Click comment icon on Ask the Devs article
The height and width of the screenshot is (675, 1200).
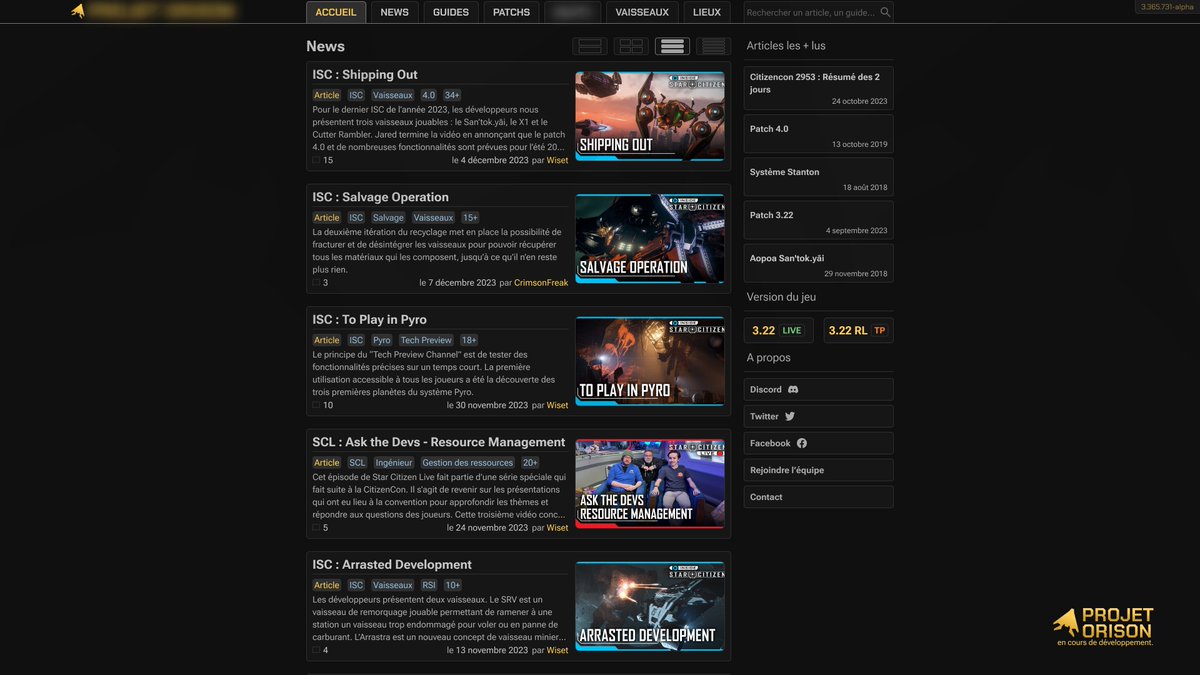(317, 528)
